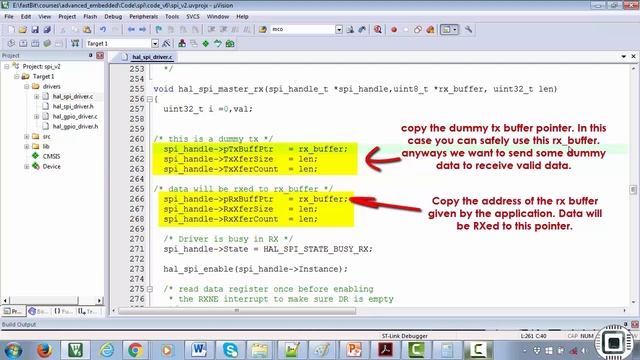Navigate forwards with the right arrow
640x360 pixels.
(142, 29)
